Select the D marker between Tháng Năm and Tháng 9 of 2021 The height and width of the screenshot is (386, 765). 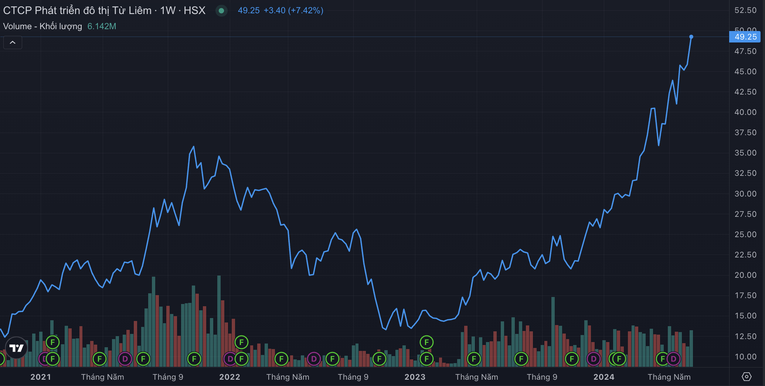pos(125,359)
